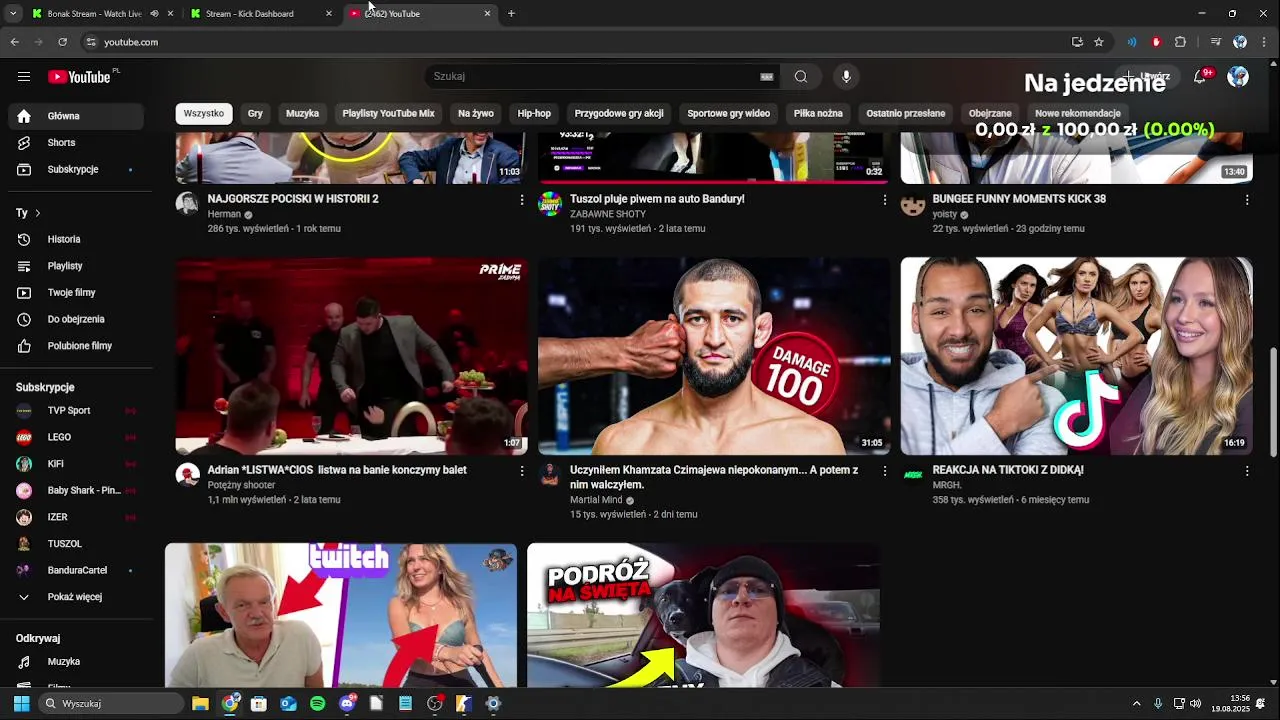Open options for Tuszol pluje piwem video
Screen dimensions: 1280x720
click(x=884, y=200)
